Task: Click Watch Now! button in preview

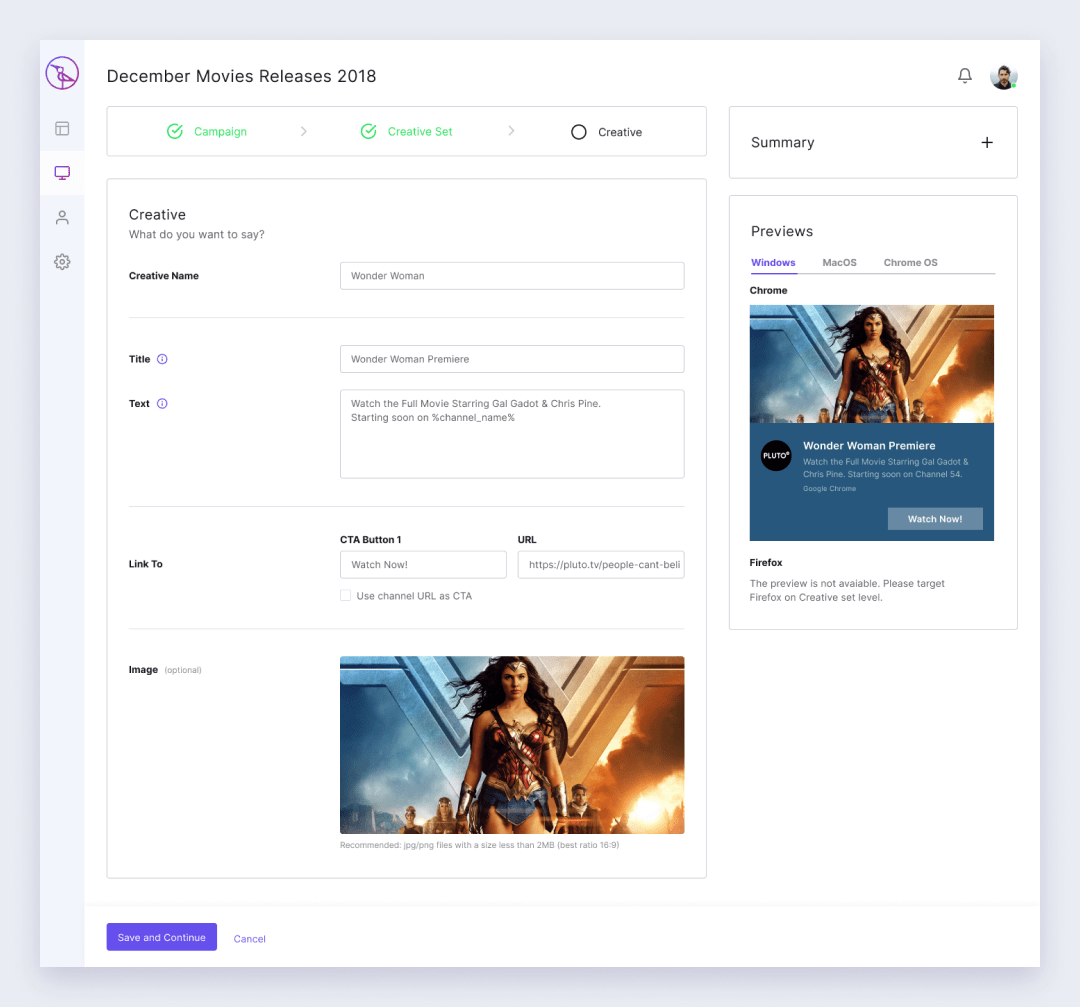Action: coord(935,519)
